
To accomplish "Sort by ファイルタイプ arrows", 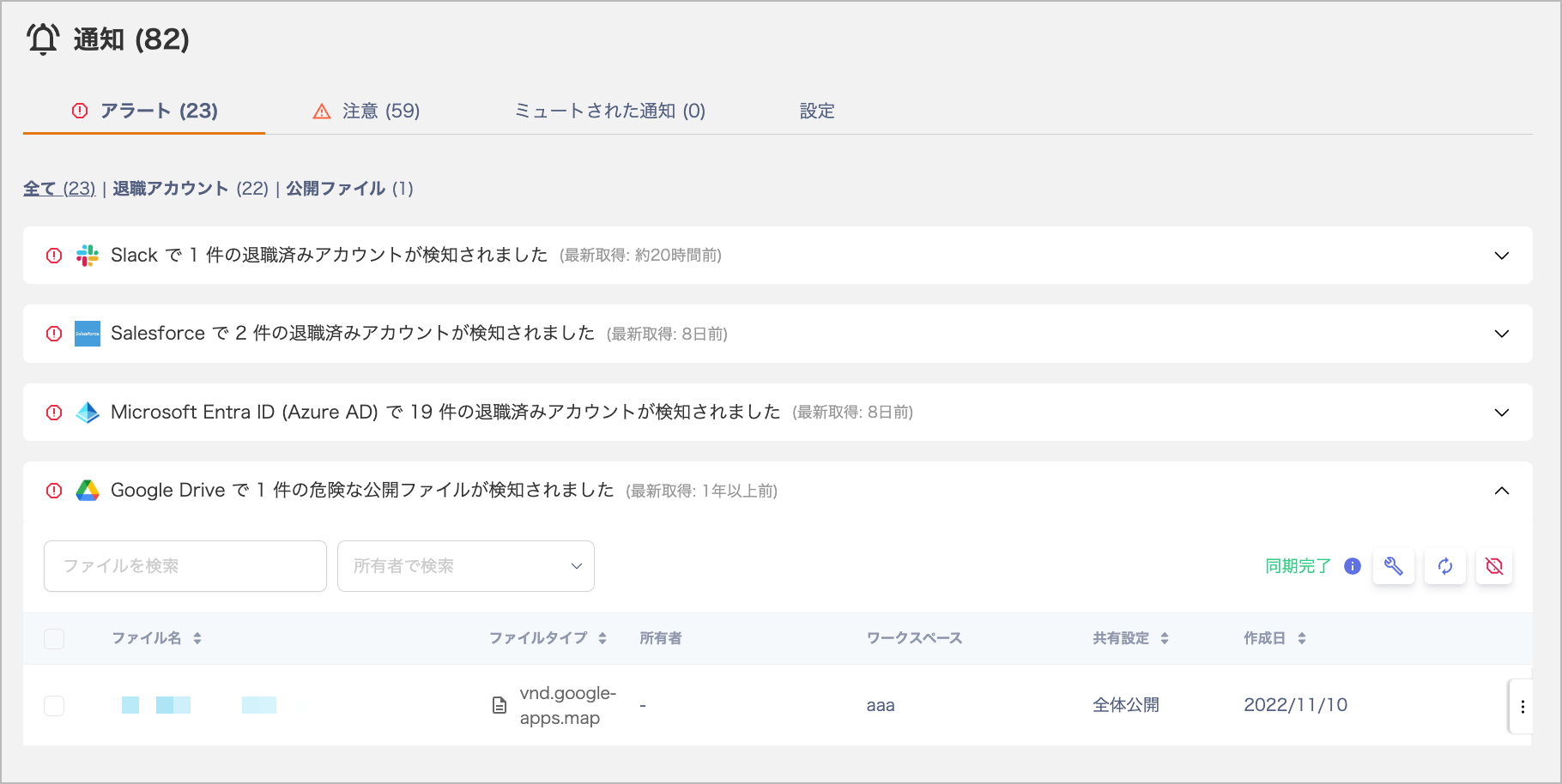I will coord(602,638).
